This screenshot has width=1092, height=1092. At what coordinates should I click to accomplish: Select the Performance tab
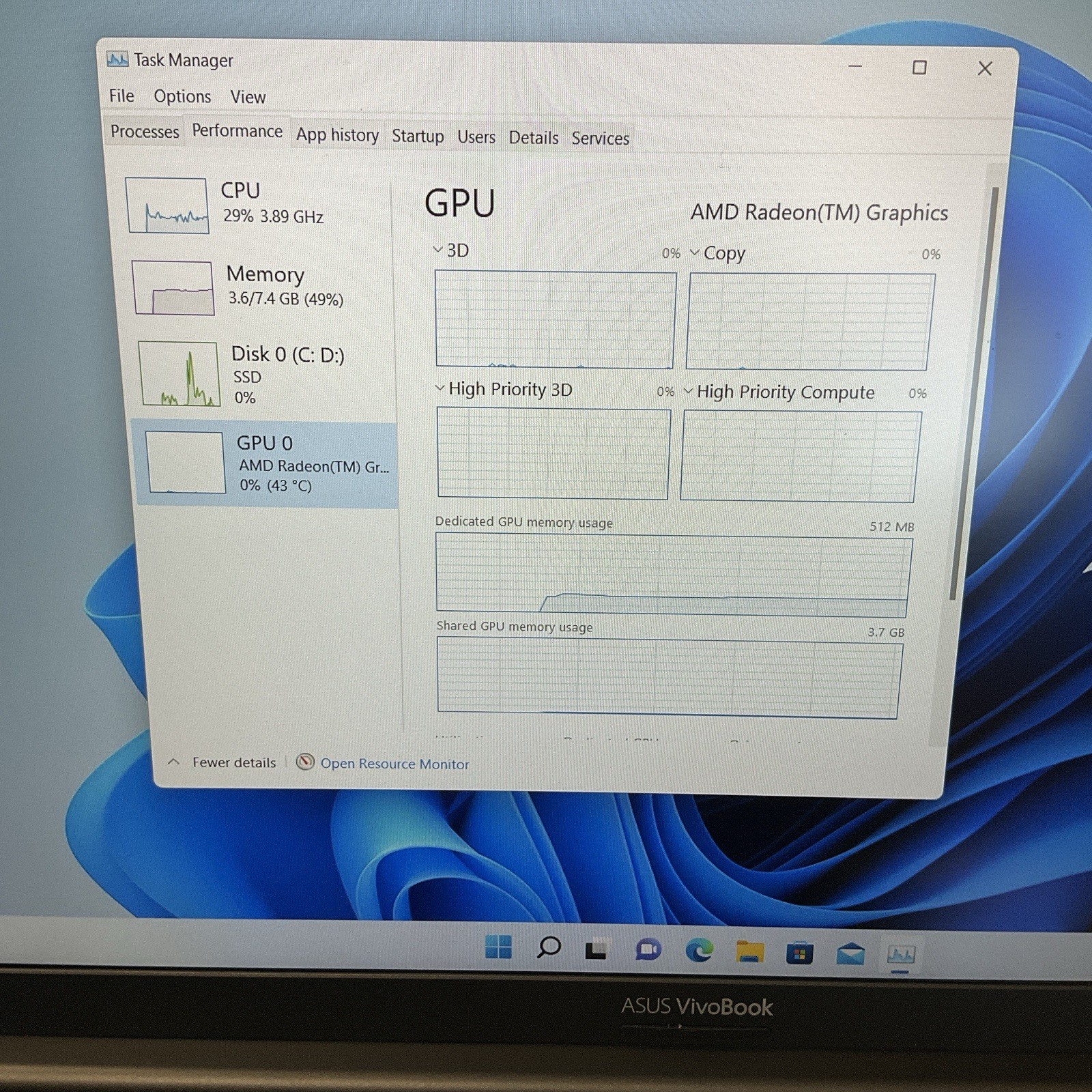[x=237, y=130]
